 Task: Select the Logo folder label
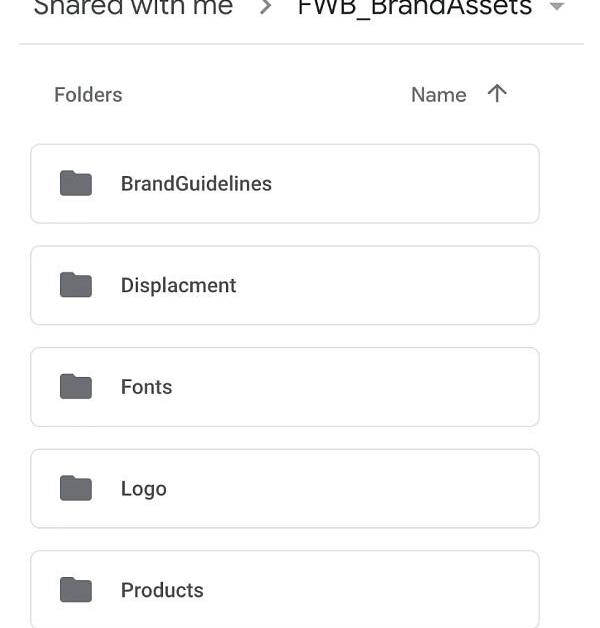pyautogui.click(x=144, y=489)
